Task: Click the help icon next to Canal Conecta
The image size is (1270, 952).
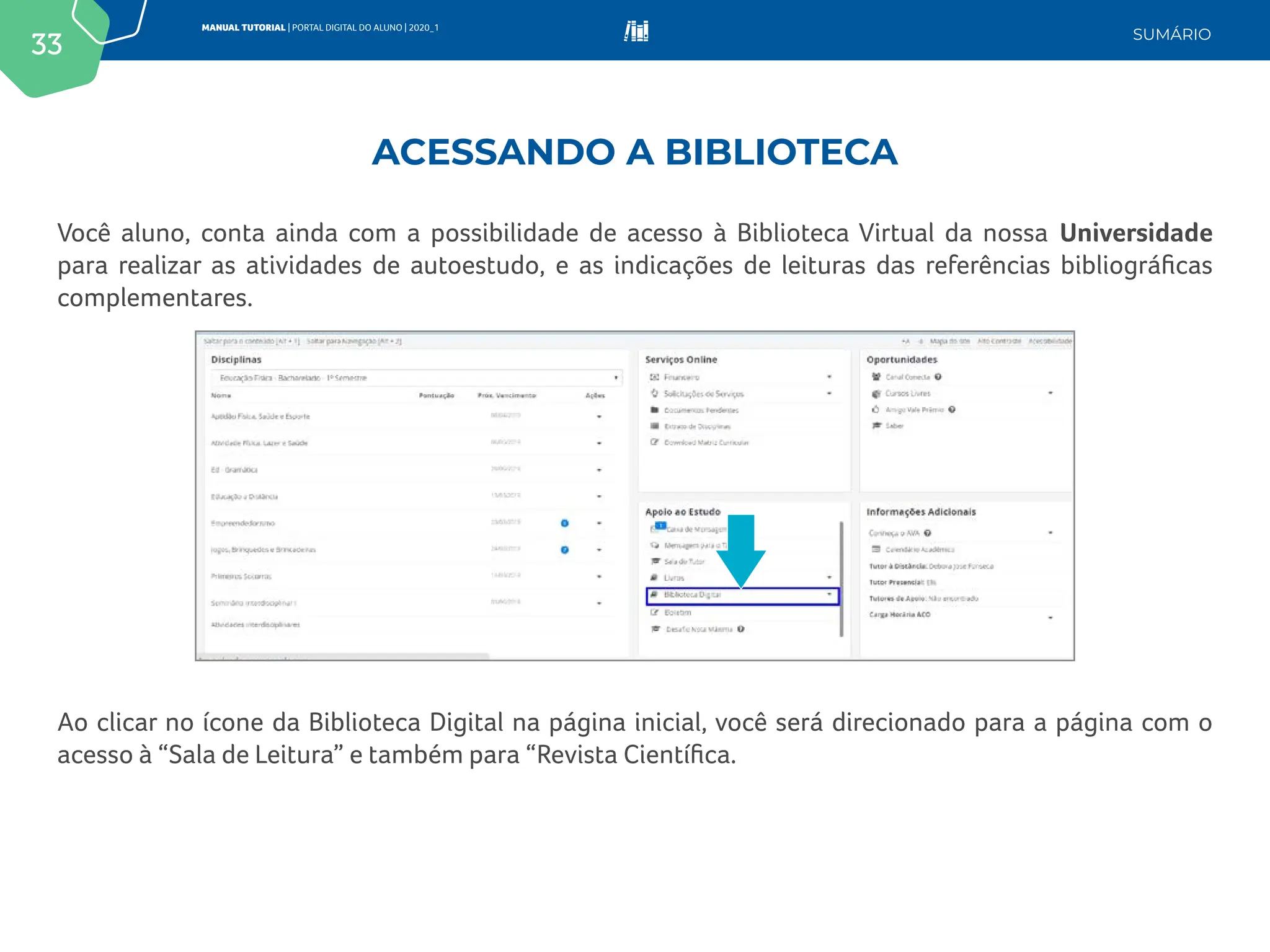Action: coord(938,376)
